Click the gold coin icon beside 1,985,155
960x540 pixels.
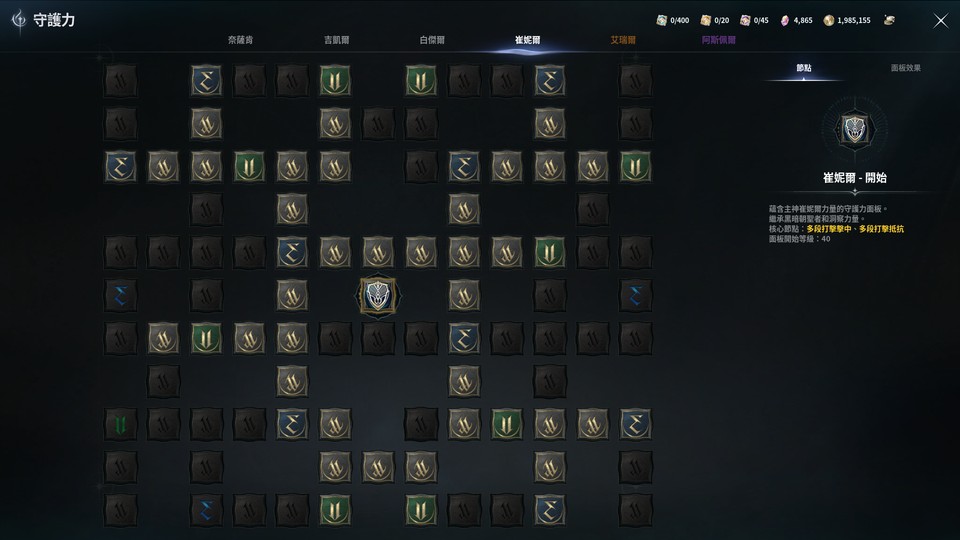pyautogui.click(x=828, y=20)
